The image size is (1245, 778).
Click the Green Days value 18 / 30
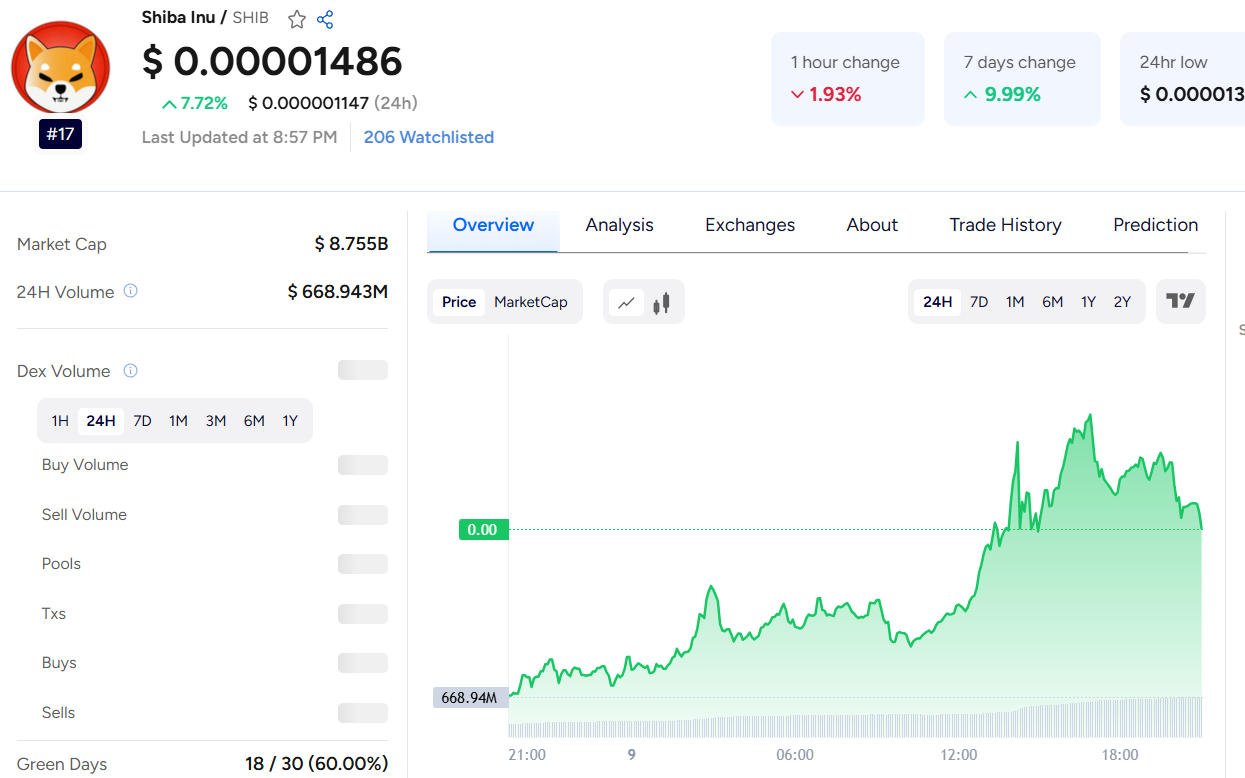click(x=316, y=764)
